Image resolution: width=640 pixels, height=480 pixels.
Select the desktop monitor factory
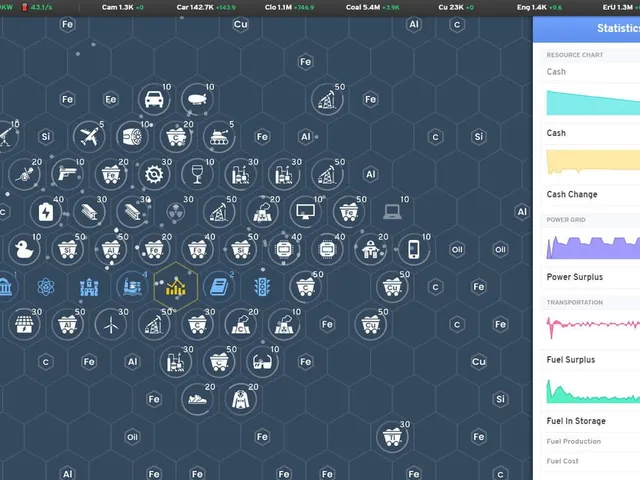click(305, 212)
